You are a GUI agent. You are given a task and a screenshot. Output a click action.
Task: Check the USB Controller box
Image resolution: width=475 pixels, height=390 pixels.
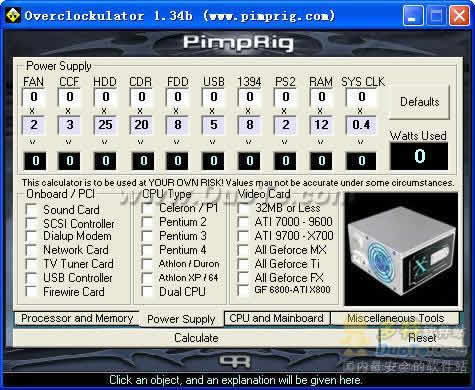(31, 278)
